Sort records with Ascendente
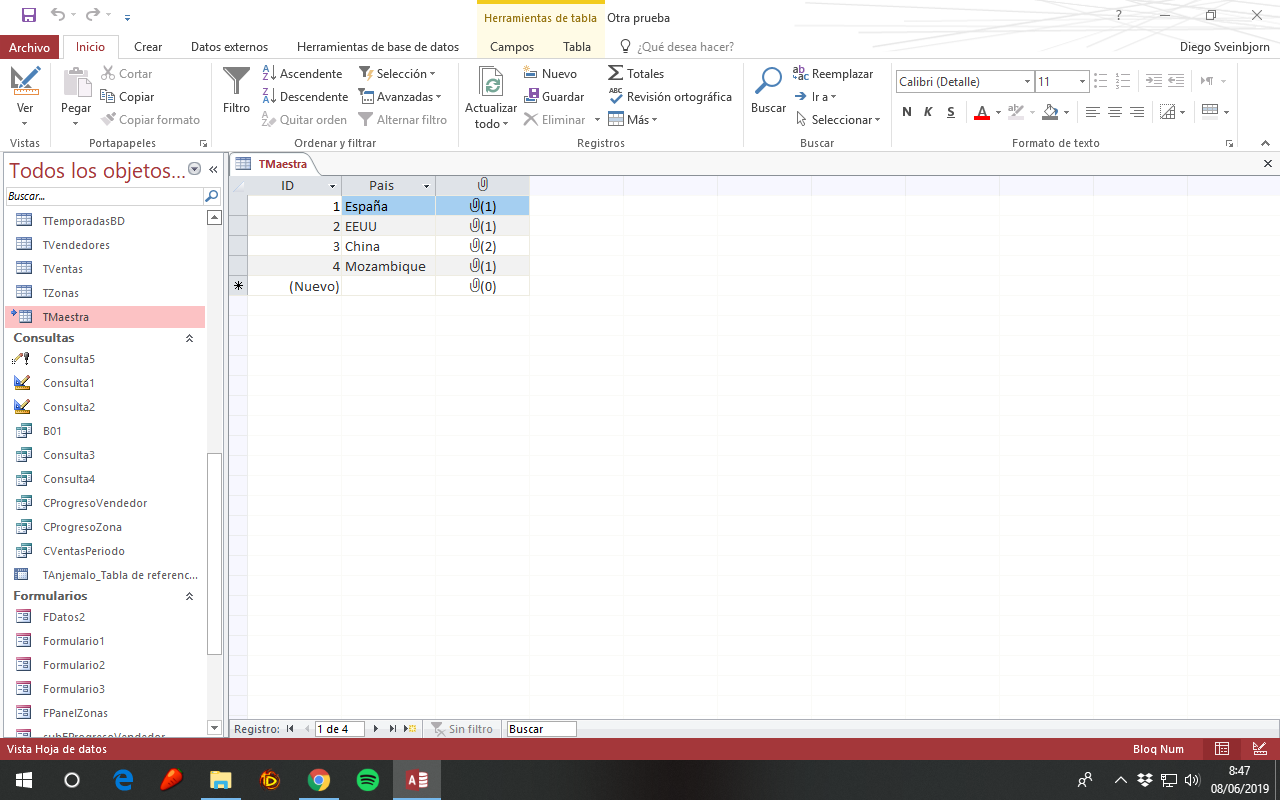This screenshot has height=800, width=1280. pos(302,74)
